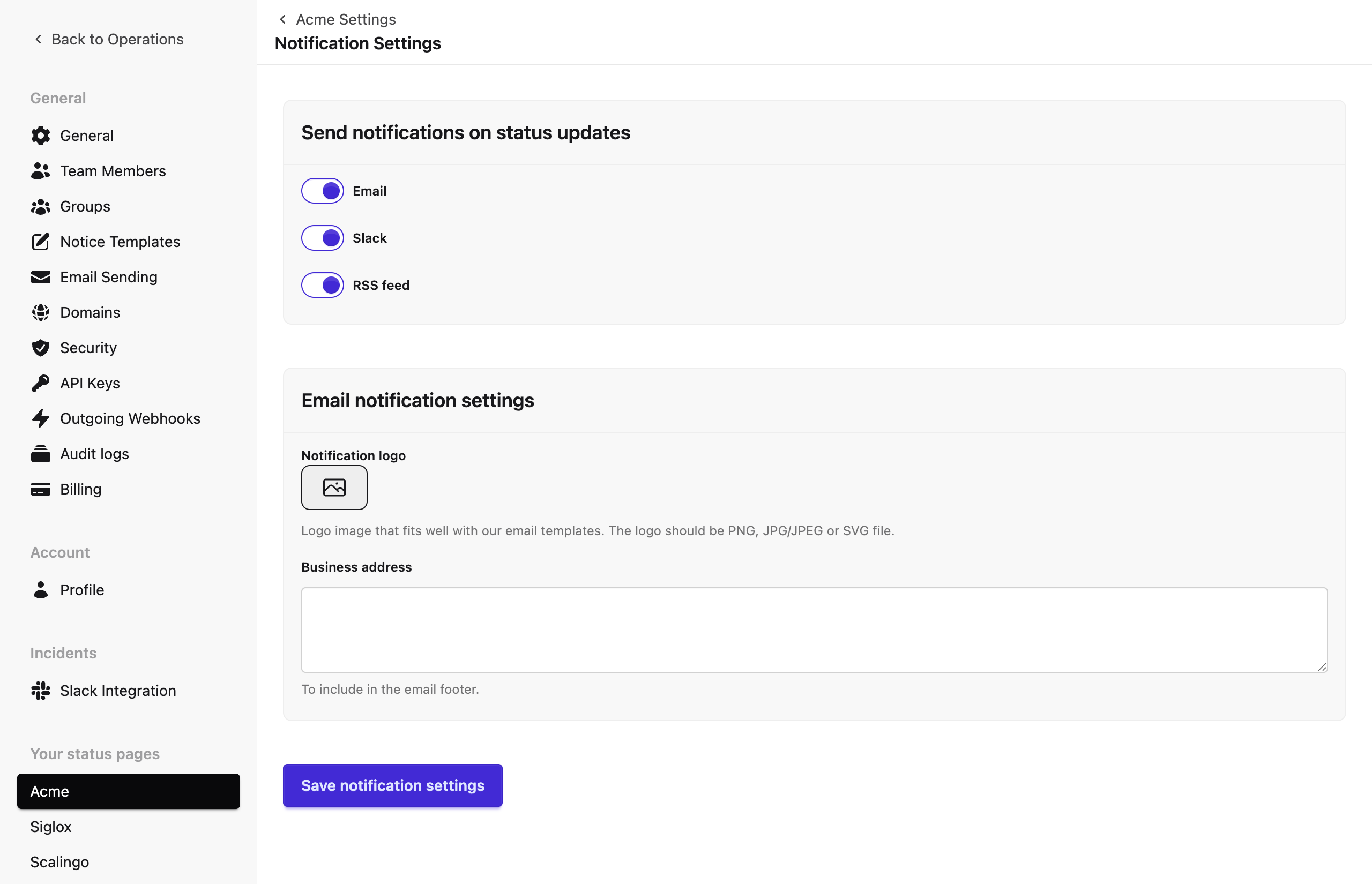
Task: Click the Domains globe icon
Action: tap(40, 312)
